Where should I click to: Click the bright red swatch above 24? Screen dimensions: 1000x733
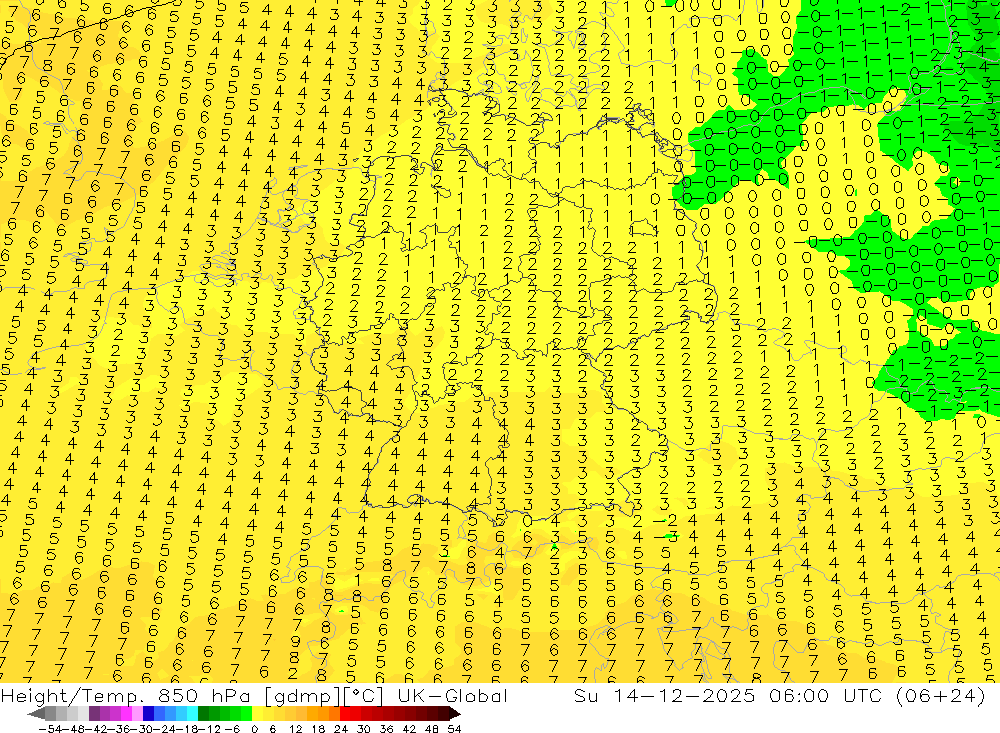(345, 714)
